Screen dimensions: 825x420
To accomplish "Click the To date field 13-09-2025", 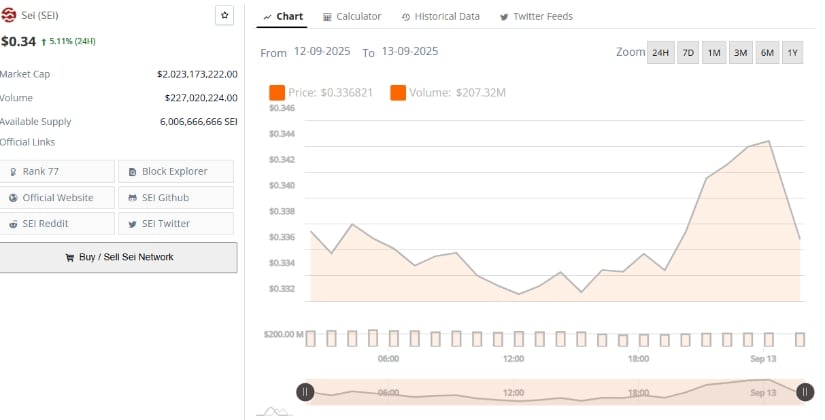I will (x=410, y=51).
